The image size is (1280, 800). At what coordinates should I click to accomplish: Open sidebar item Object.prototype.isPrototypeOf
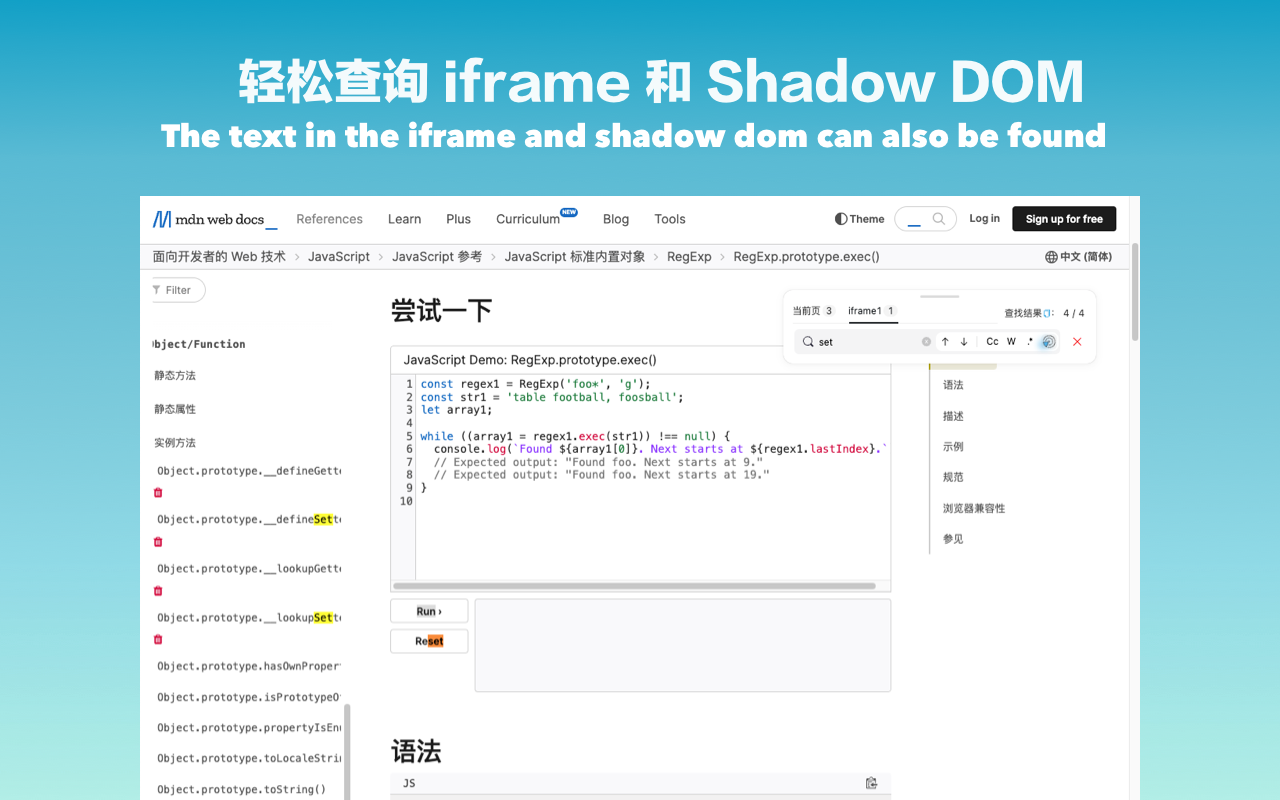249,697
